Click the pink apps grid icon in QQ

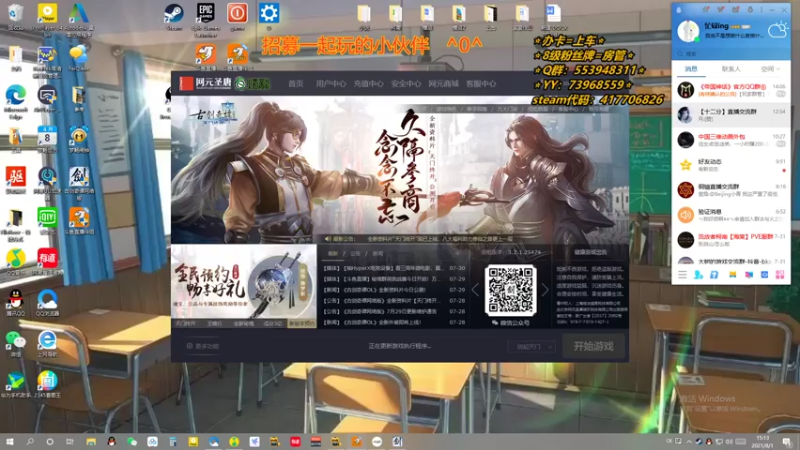780,275
